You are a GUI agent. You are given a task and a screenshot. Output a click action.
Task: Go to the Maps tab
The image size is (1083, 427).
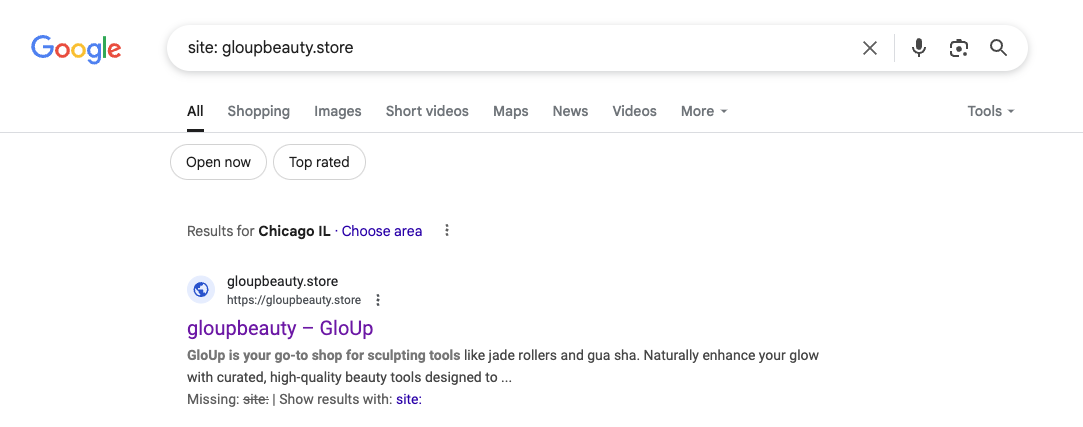point(510,111)
